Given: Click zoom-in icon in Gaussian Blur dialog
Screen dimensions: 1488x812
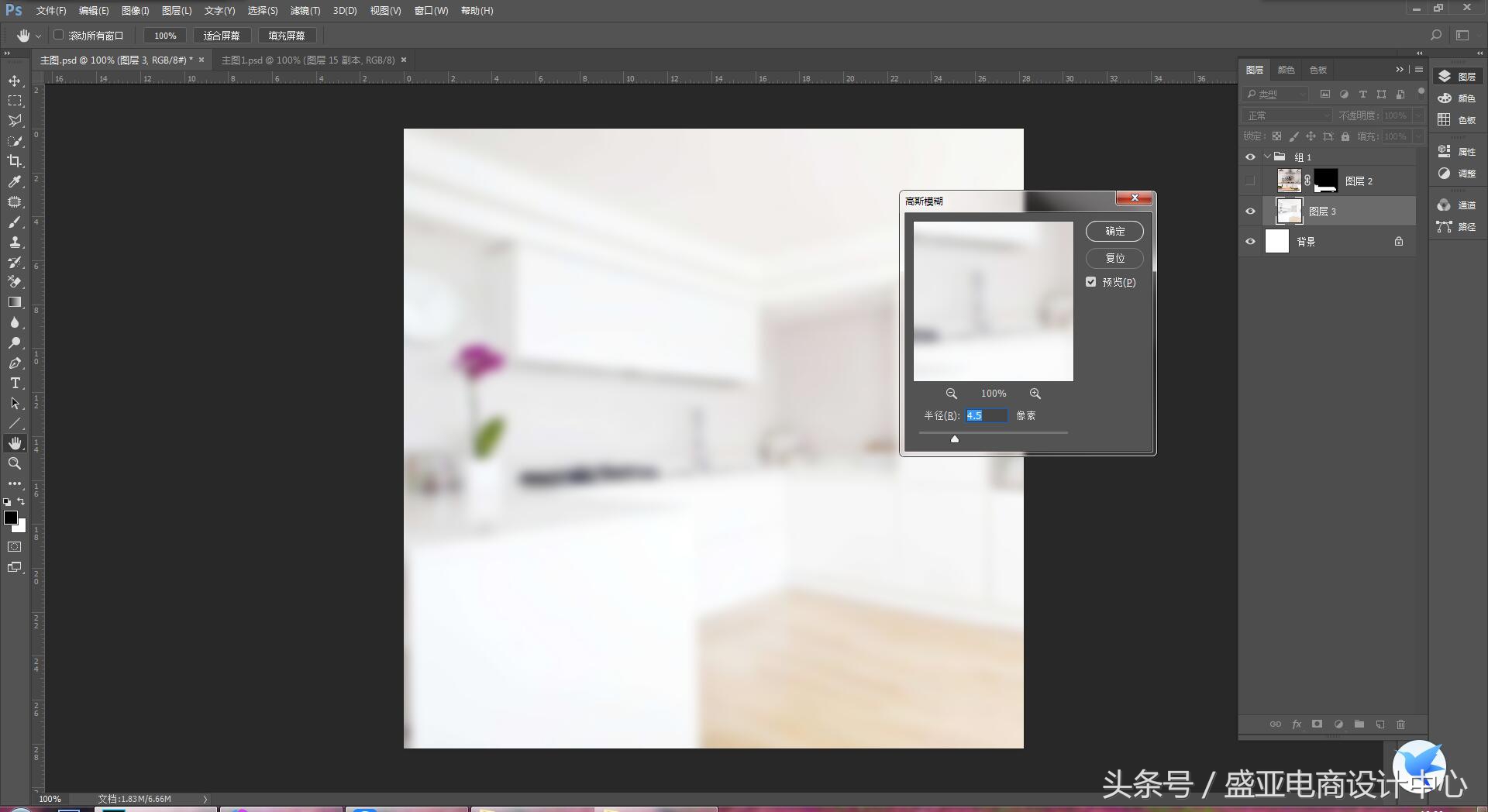Looking at the screenshot, I should click(1035, 394).
